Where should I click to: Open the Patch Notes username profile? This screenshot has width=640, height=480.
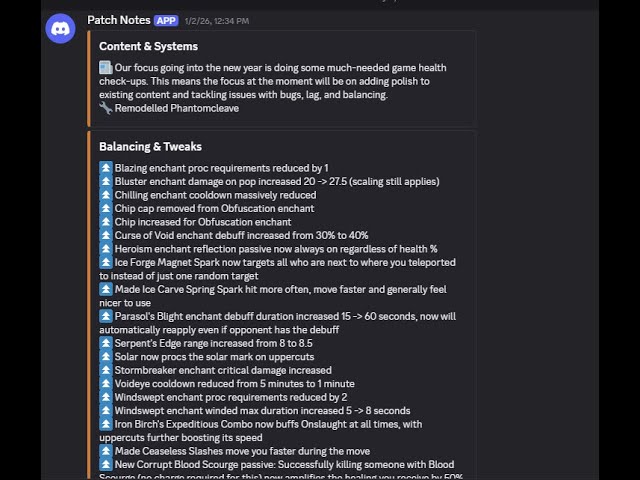(x=118, y=20)
